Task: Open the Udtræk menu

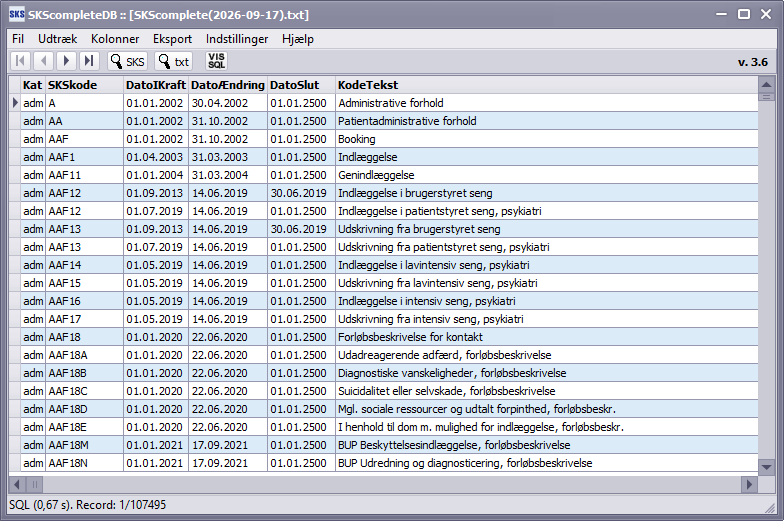Action: pyautogui.click(x=58, y=39)
